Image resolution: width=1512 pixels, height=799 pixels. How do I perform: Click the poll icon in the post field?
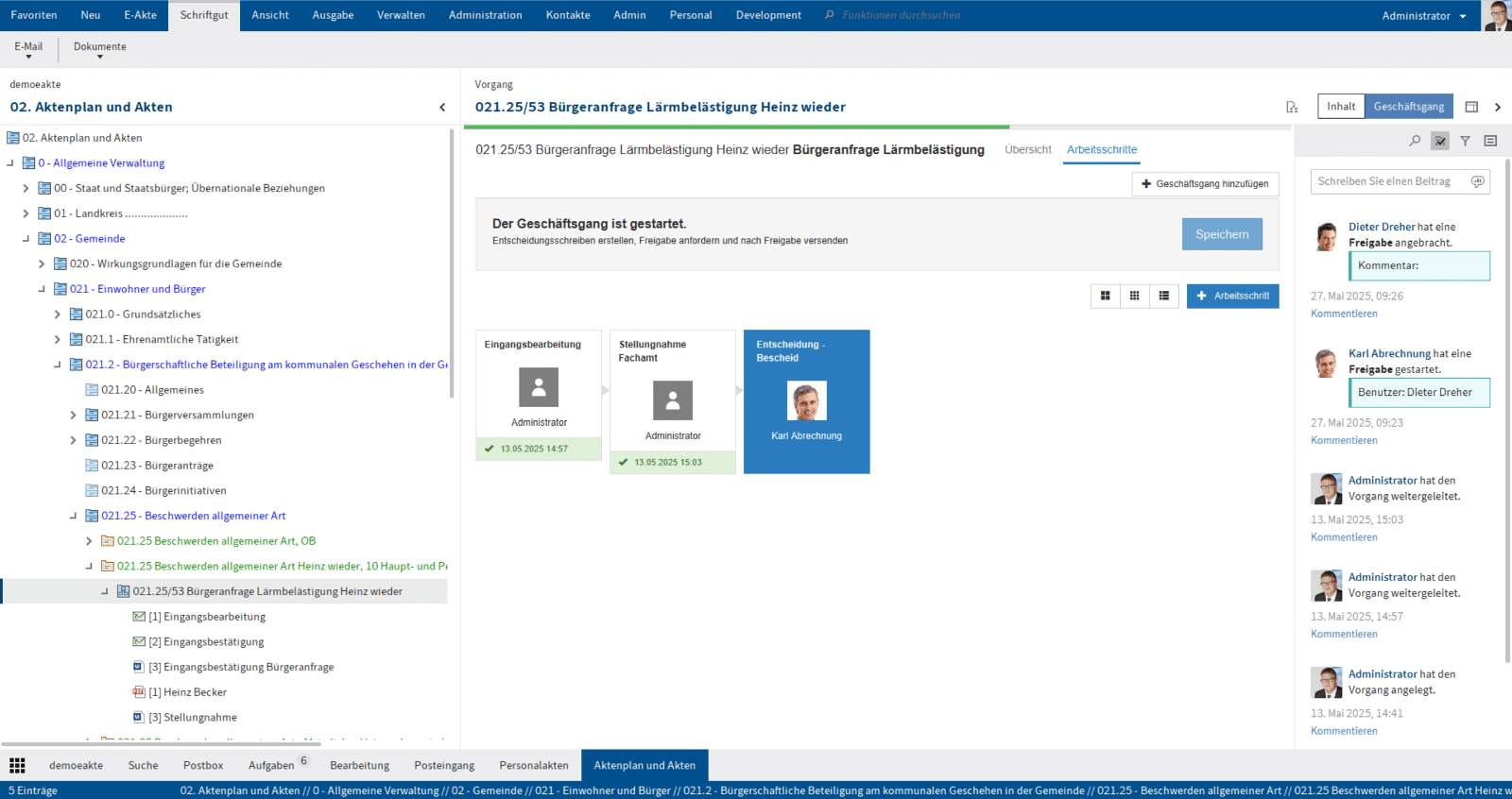(x=1477, y=181)
